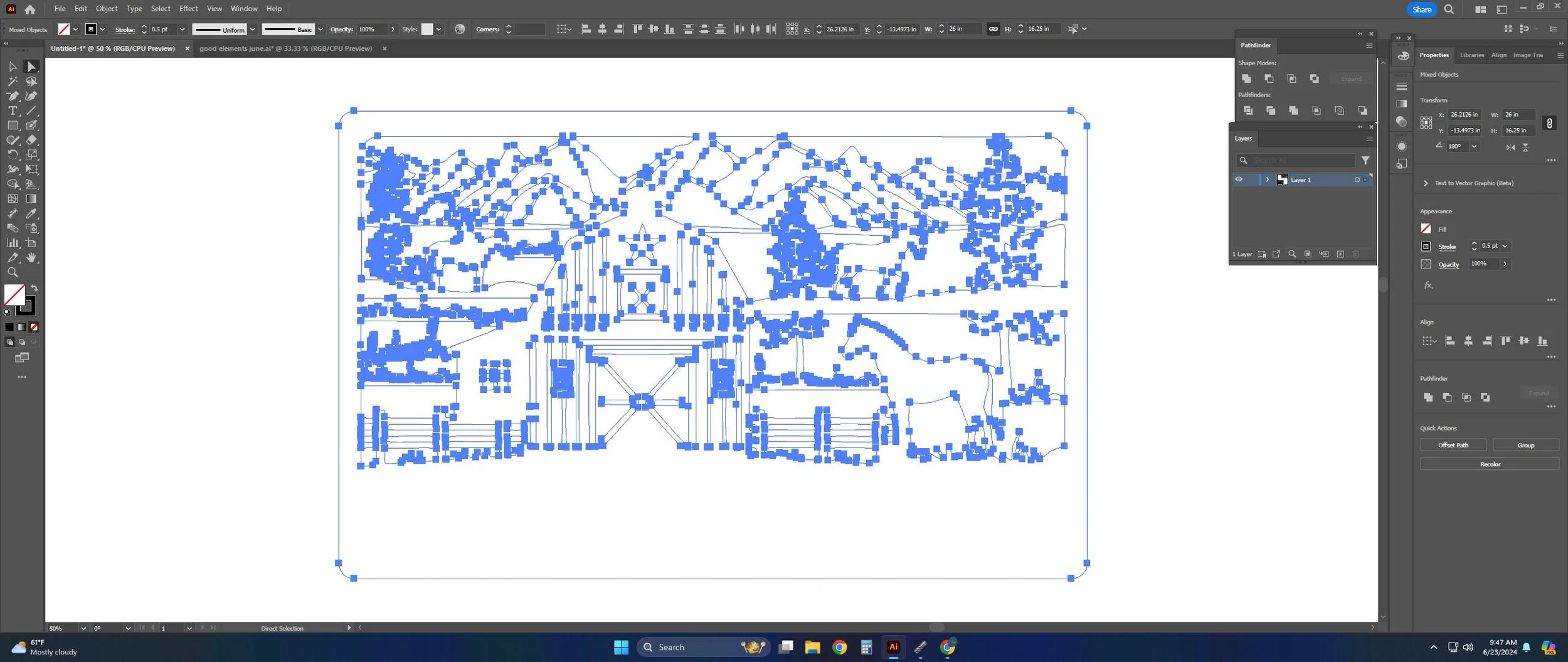
Task: Switch to good elements june.ai tab
Action: pos(285,48)
